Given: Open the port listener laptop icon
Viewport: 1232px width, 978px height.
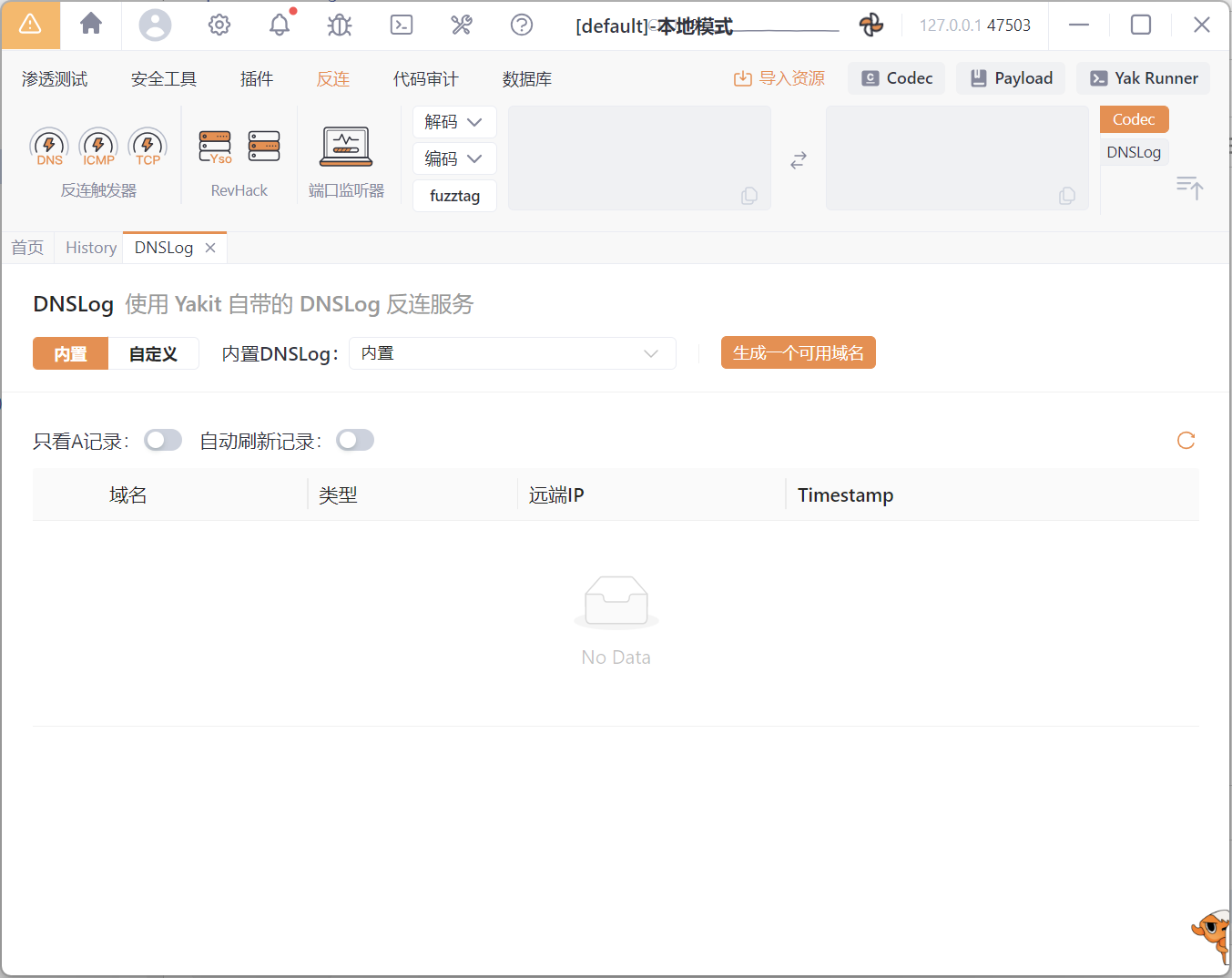Looking at the screenshot, I should tap(346, 147).
